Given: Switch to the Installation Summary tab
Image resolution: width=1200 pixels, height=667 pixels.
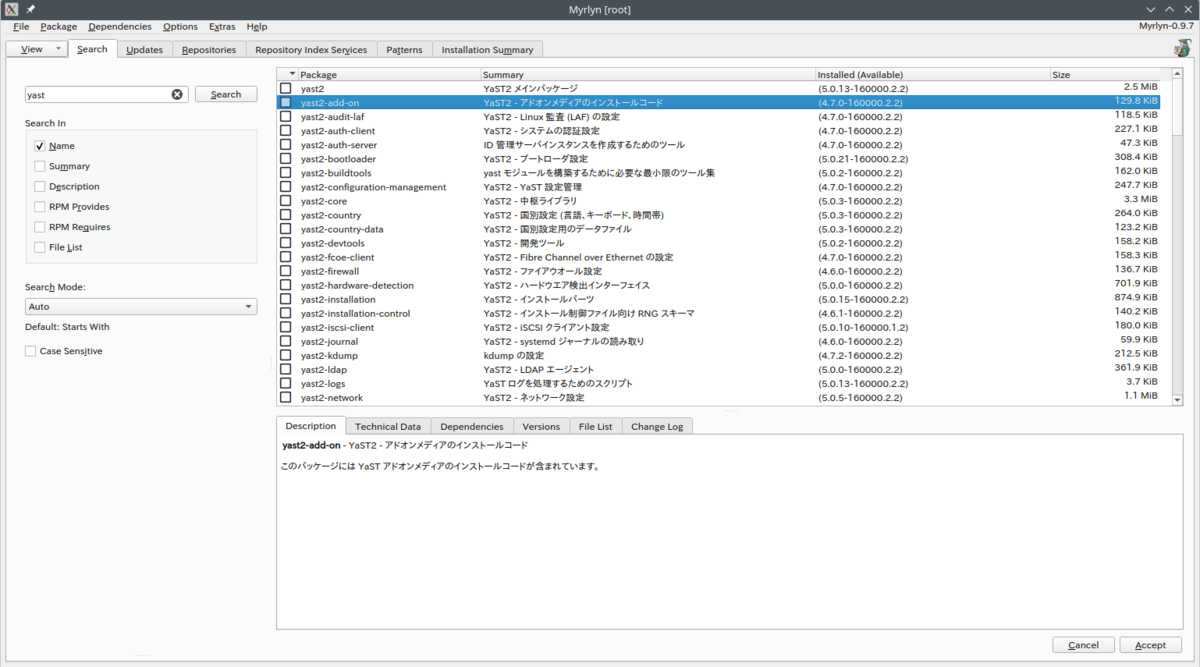Looking at the screenshot, I should tap(487, 49).
